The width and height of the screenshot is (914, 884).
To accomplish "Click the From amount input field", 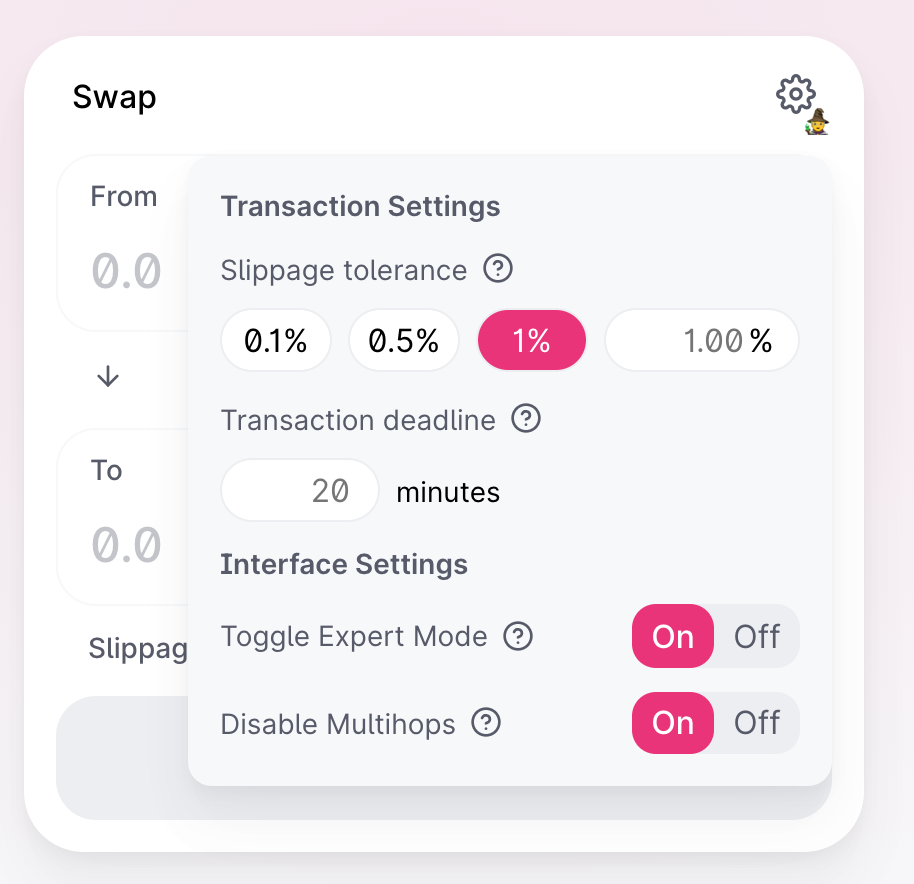I will (x=126, y=271).
